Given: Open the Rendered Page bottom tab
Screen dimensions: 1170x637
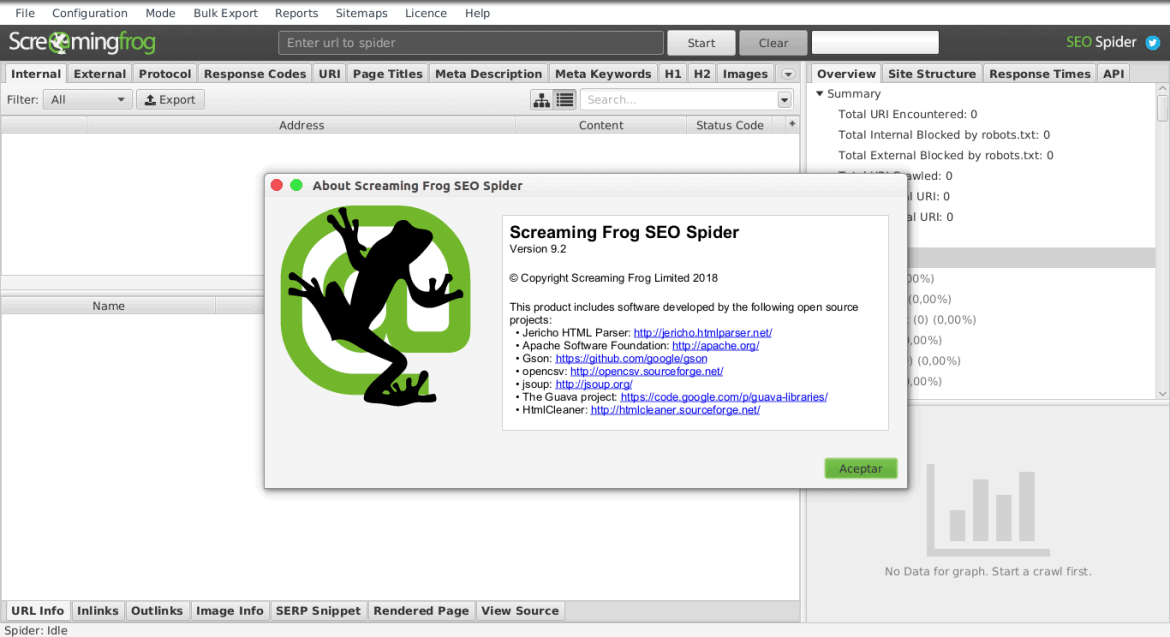Looking at the screenshot, I should tap(421, 611).
